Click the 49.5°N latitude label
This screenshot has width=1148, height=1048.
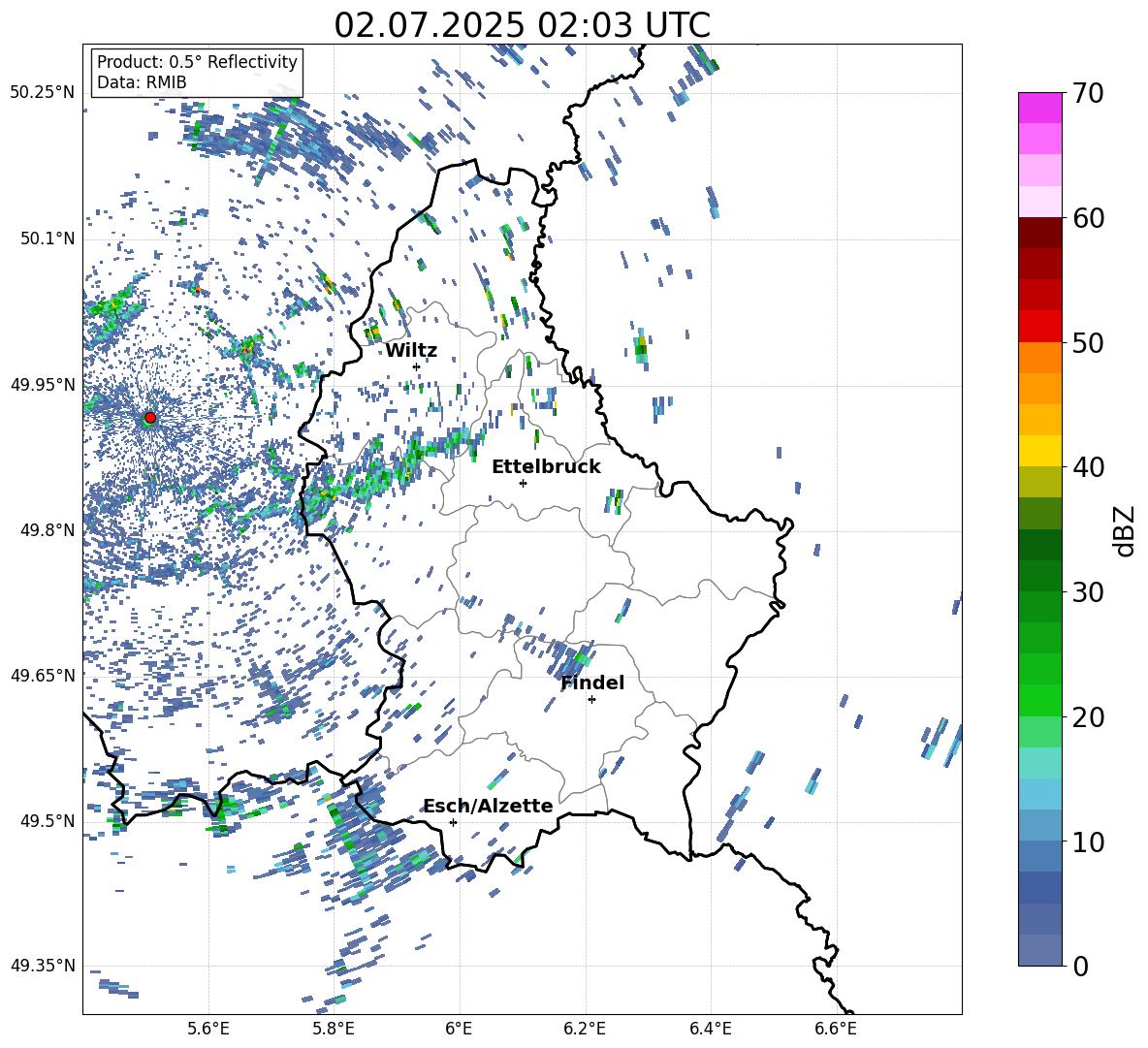[x=48, y=820]
